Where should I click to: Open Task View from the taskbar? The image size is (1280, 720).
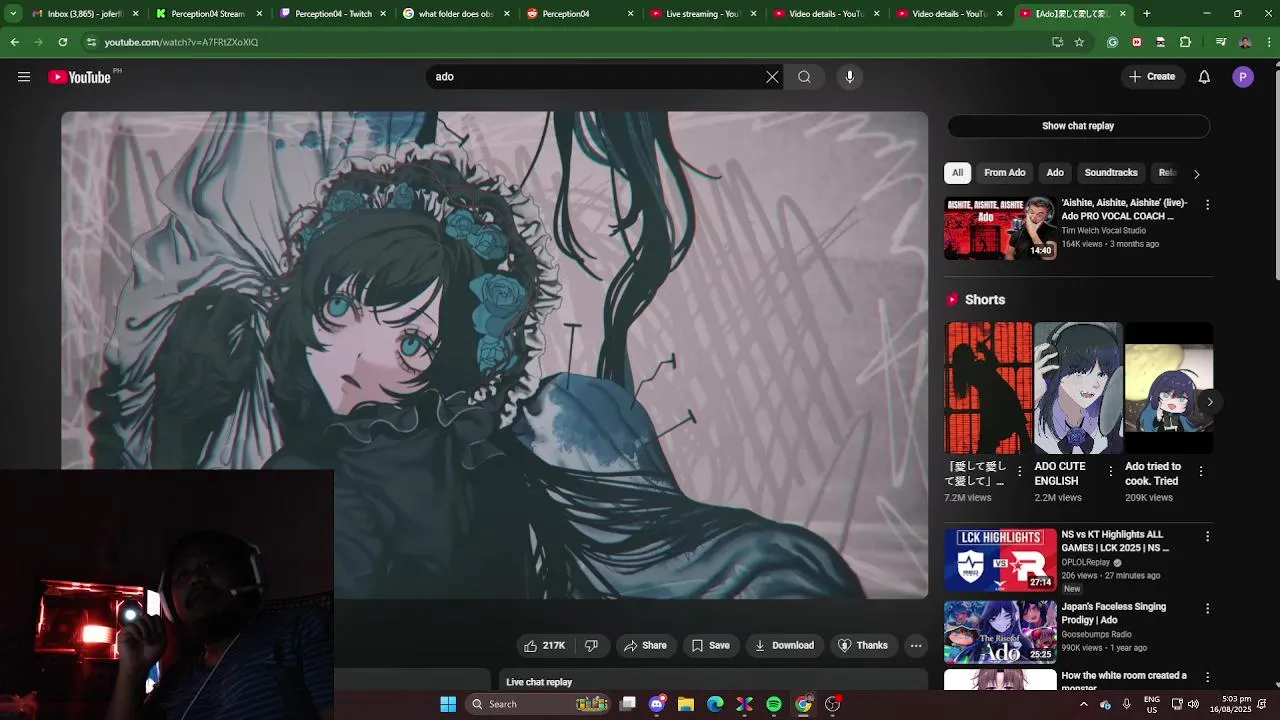(x=628, y=704)
